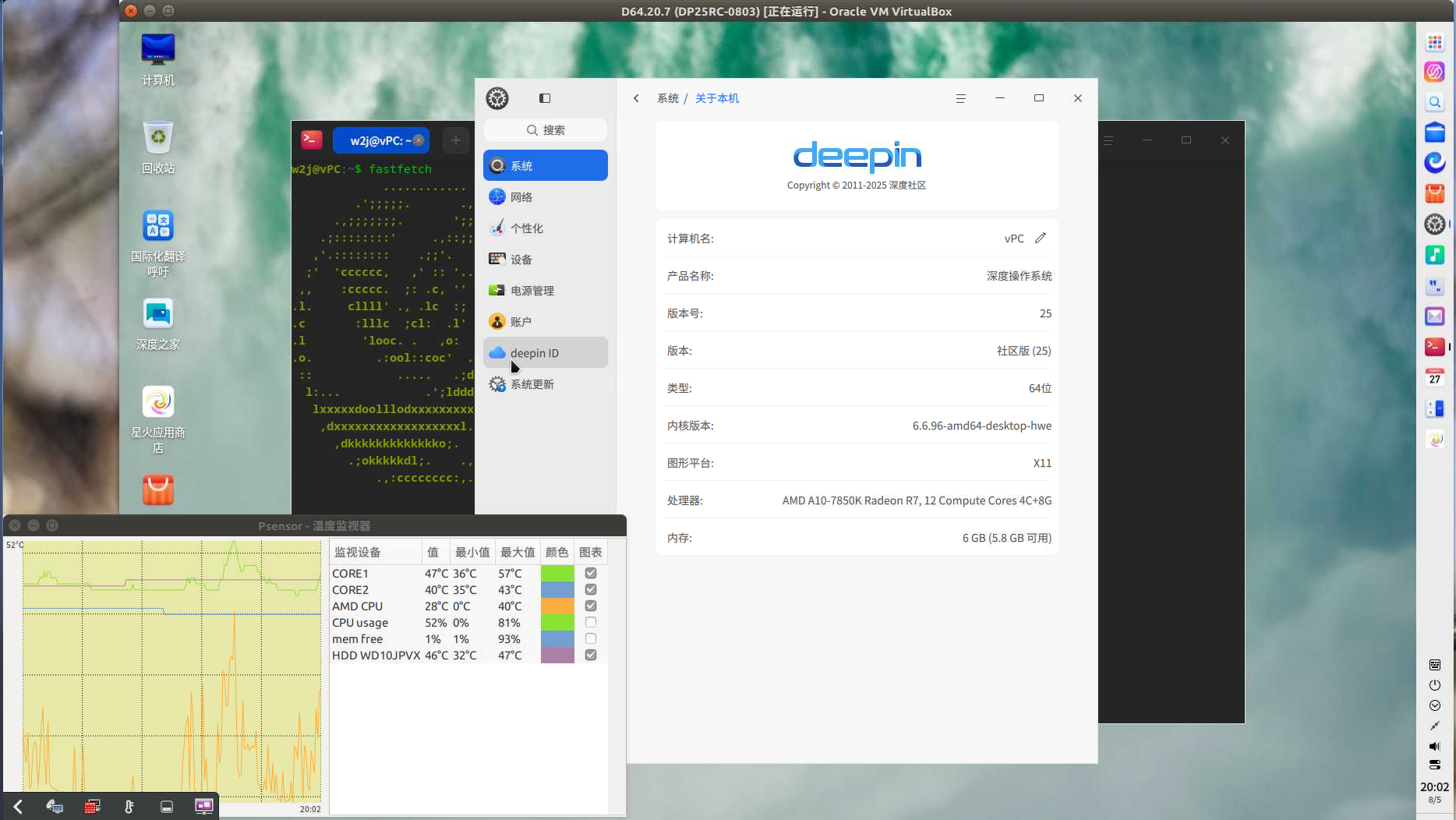Toggle chart checkbox for HDD WD10JPVX
This screenshot has height=820, width=1456.
tap(591, 655)
